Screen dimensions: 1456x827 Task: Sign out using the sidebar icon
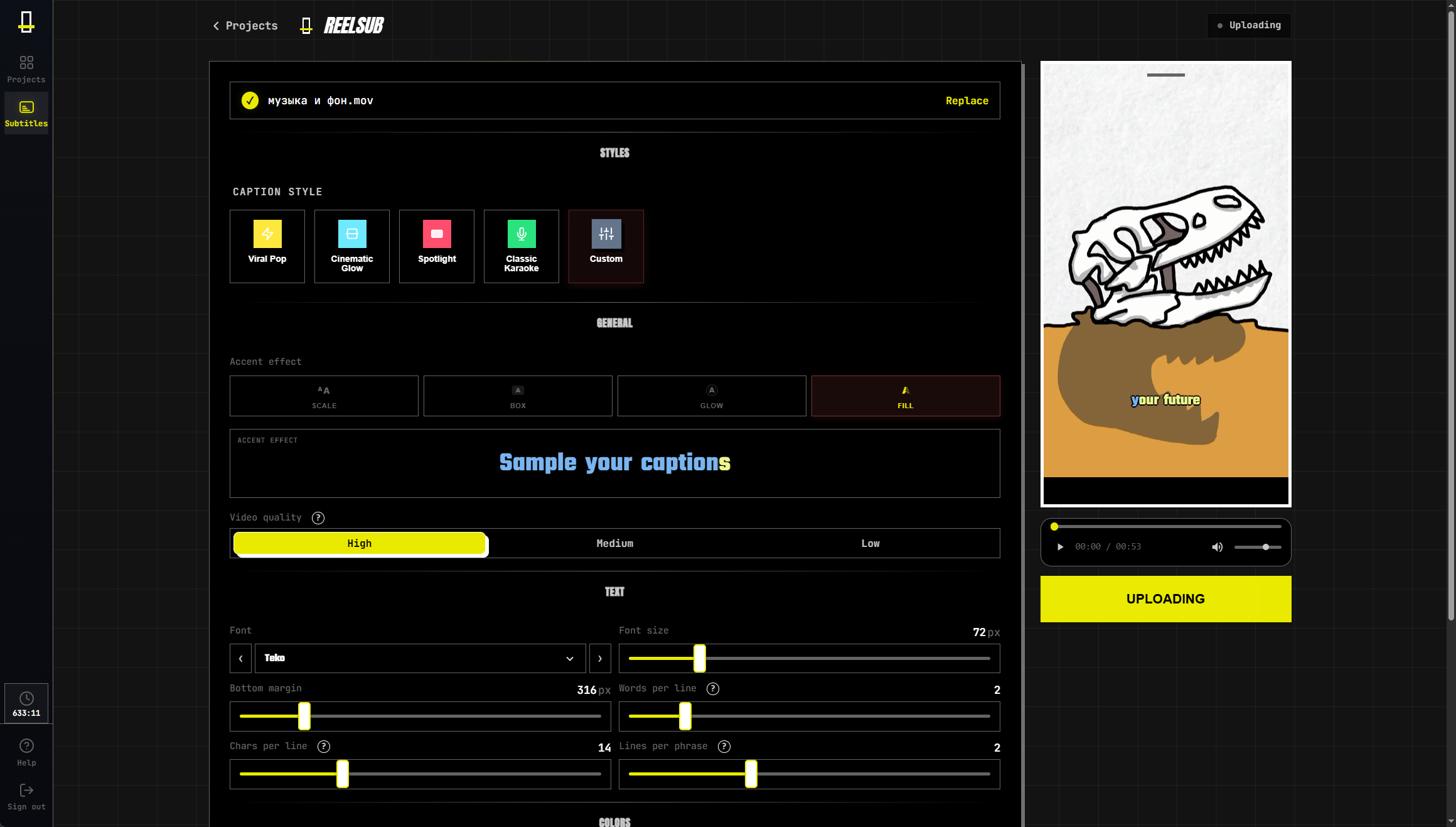pyautogui.click(x=26, y=796)
